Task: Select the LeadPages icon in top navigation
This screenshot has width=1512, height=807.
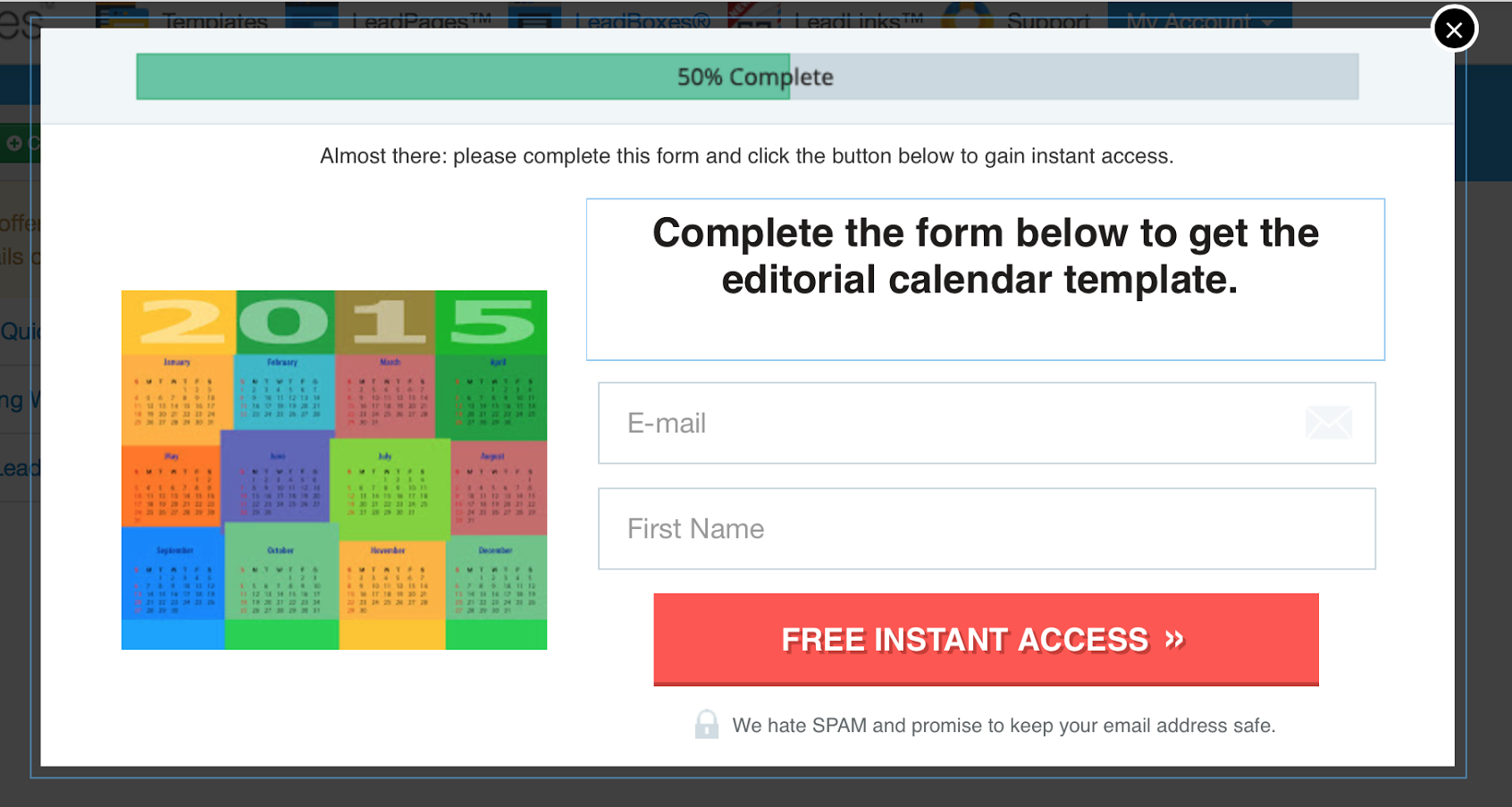Action: point(312,16)
